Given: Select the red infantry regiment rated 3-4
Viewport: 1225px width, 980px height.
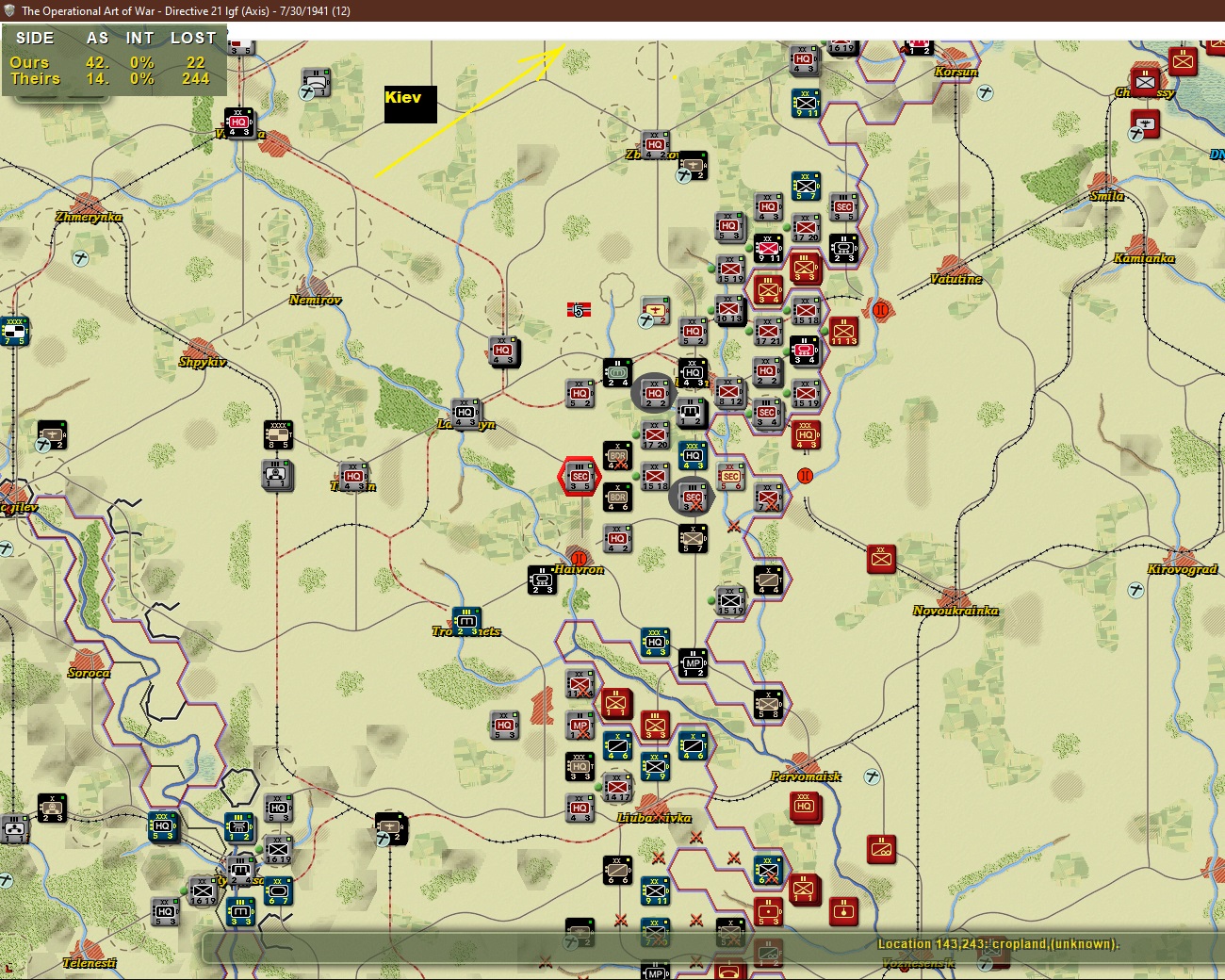Looking at the screenshot, I should coord(768,289).
